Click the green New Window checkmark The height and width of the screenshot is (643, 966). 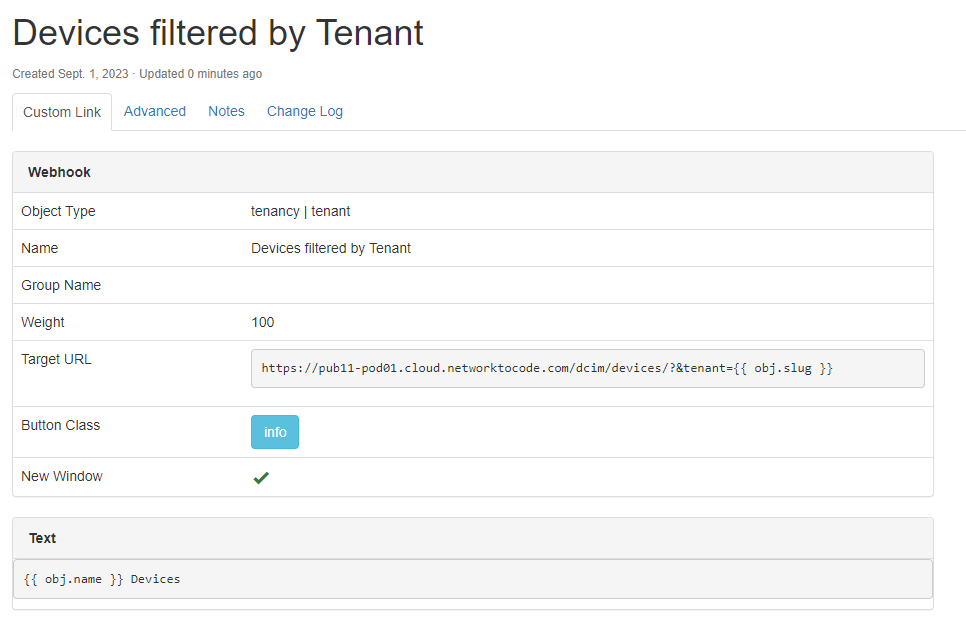pyautogui.click(x=261, y=478)
